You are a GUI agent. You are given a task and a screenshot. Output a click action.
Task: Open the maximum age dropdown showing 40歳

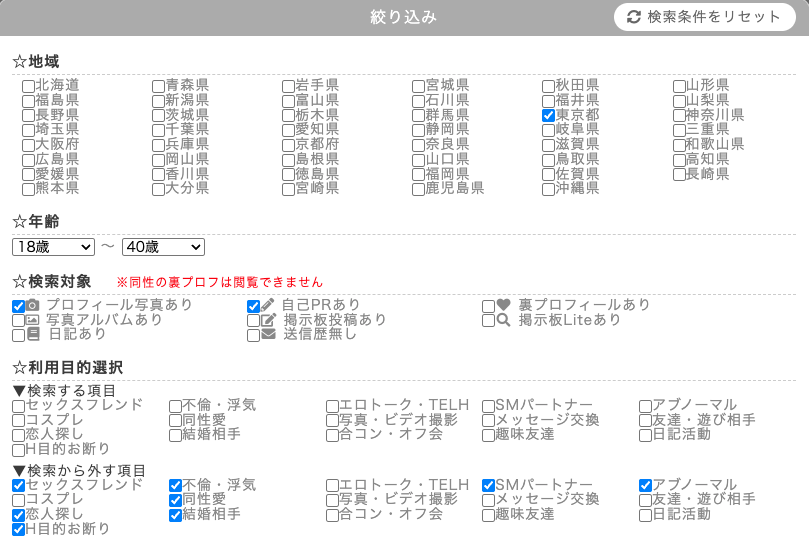pos(163,246)
